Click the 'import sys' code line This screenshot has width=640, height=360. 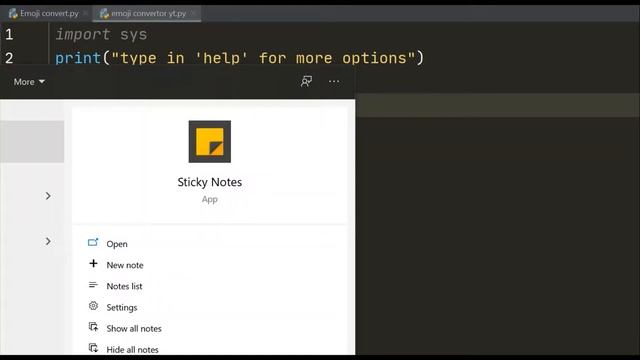pyautogui.click(x=101, y=35)
